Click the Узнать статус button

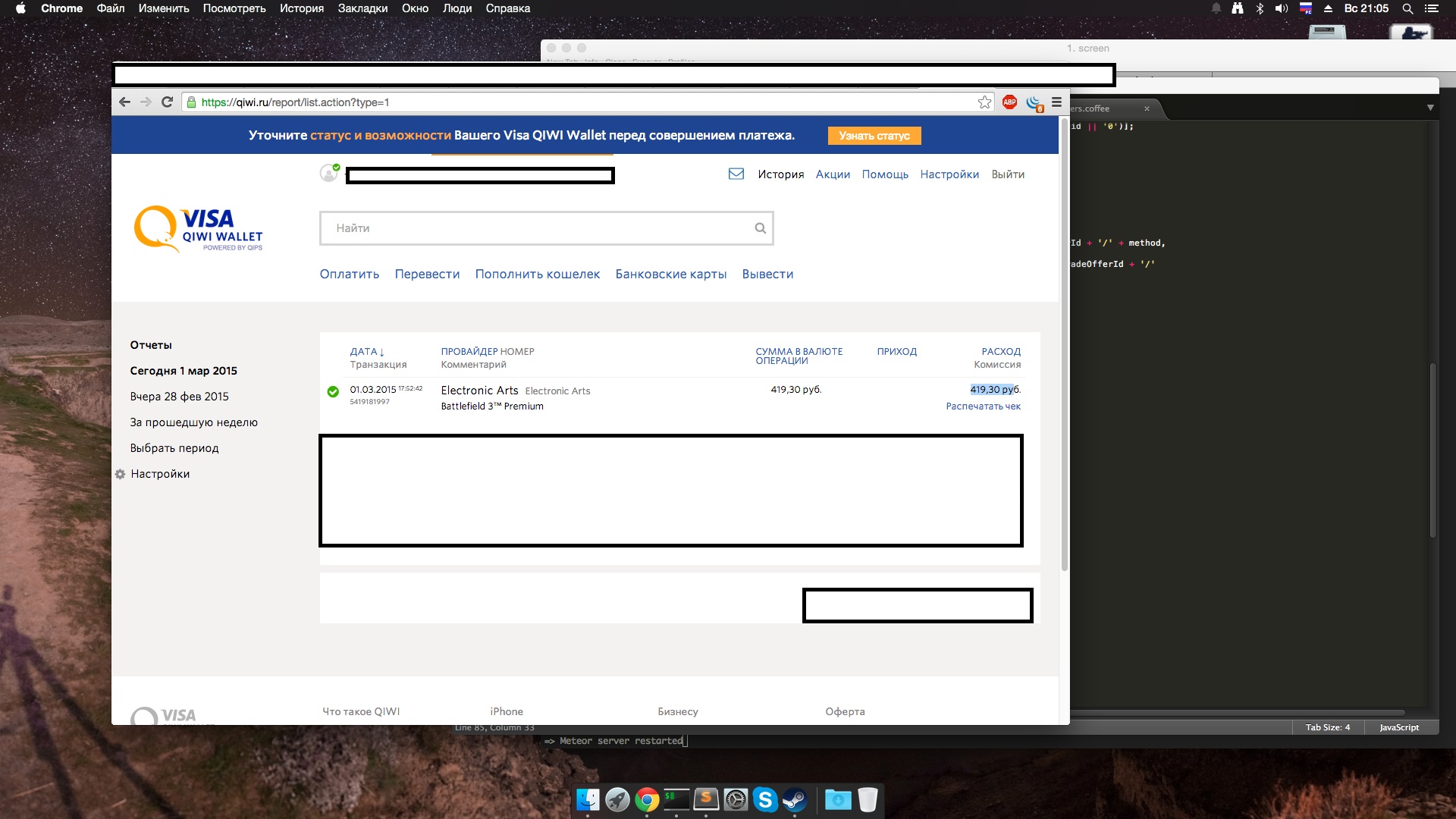(874, 136)
